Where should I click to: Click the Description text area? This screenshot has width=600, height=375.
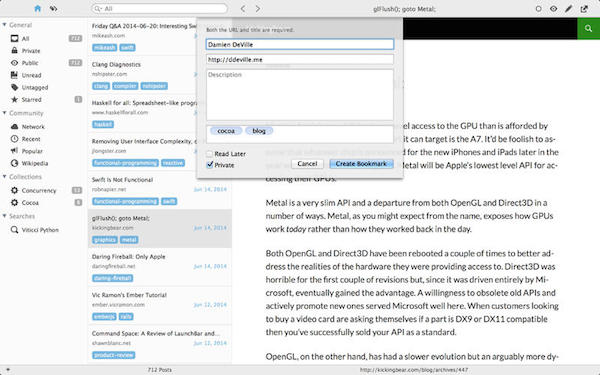pyautogui.click(x=300, y=95)
